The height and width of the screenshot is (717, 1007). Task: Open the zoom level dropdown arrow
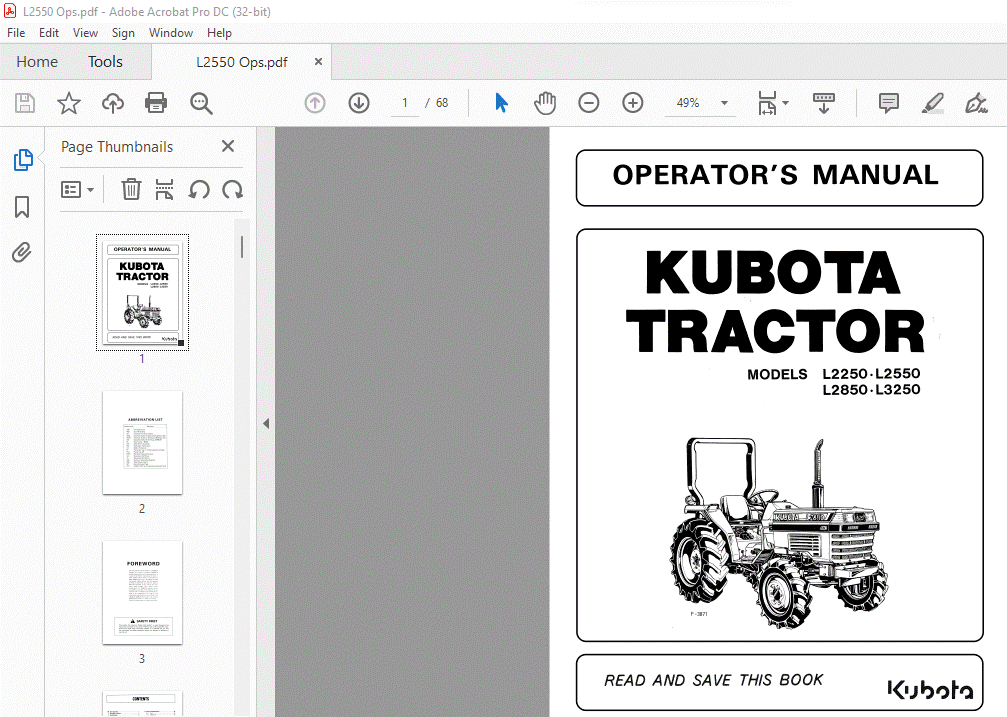(x=724, y=103)
